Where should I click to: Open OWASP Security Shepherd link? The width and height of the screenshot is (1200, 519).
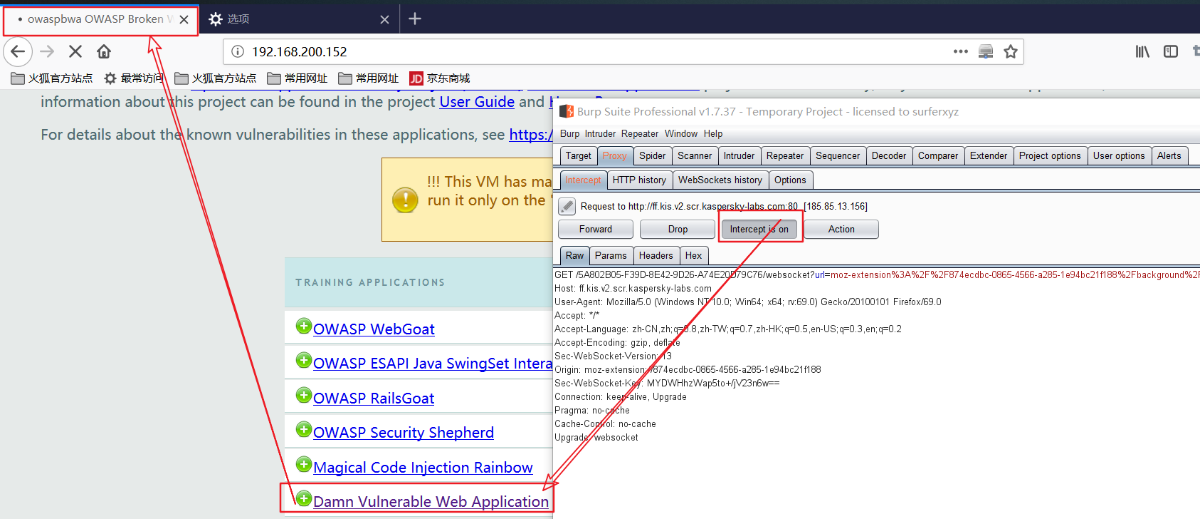[403, 433]
